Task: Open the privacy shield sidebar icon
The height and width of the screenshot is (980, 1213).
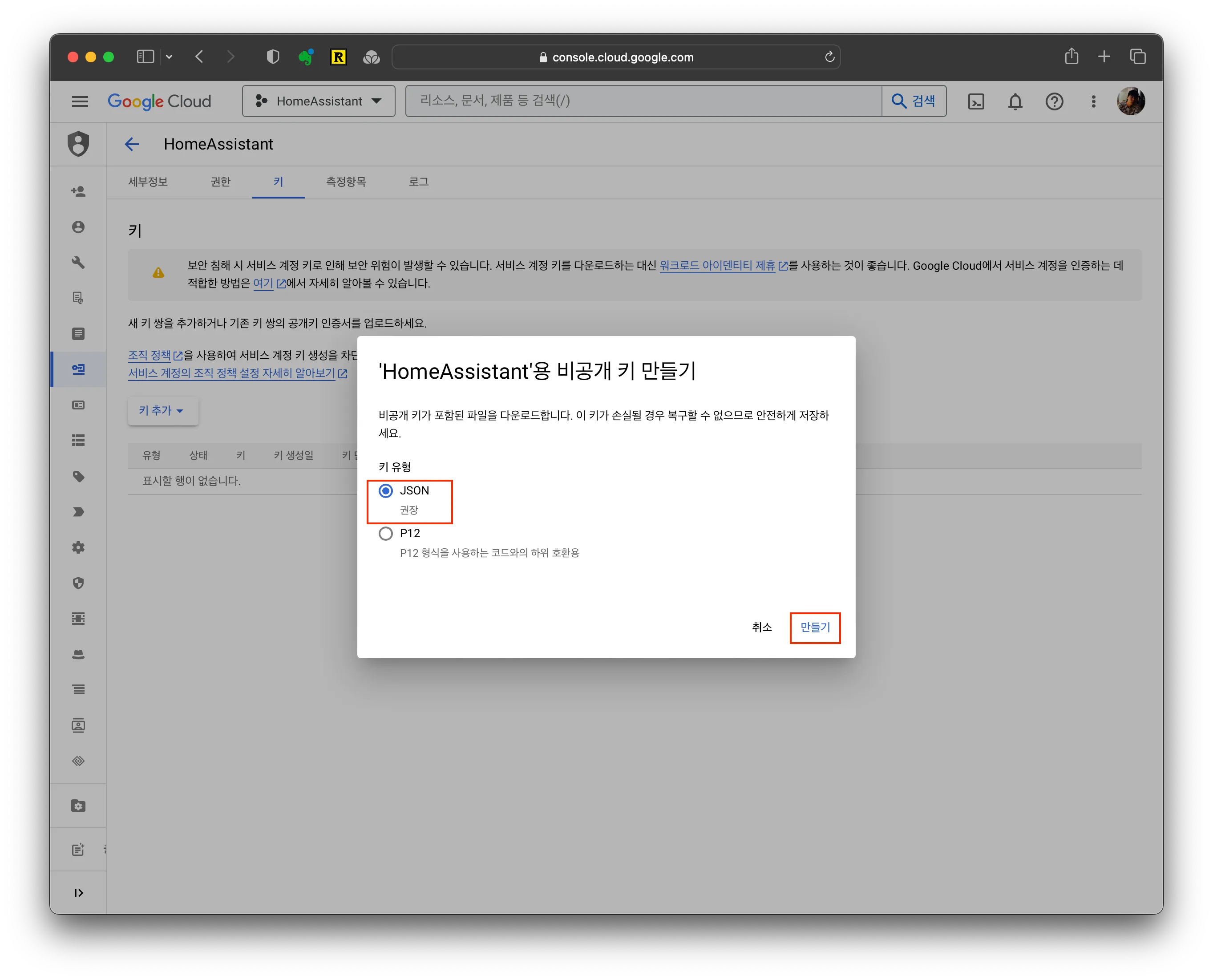Action: click(78, 583)
